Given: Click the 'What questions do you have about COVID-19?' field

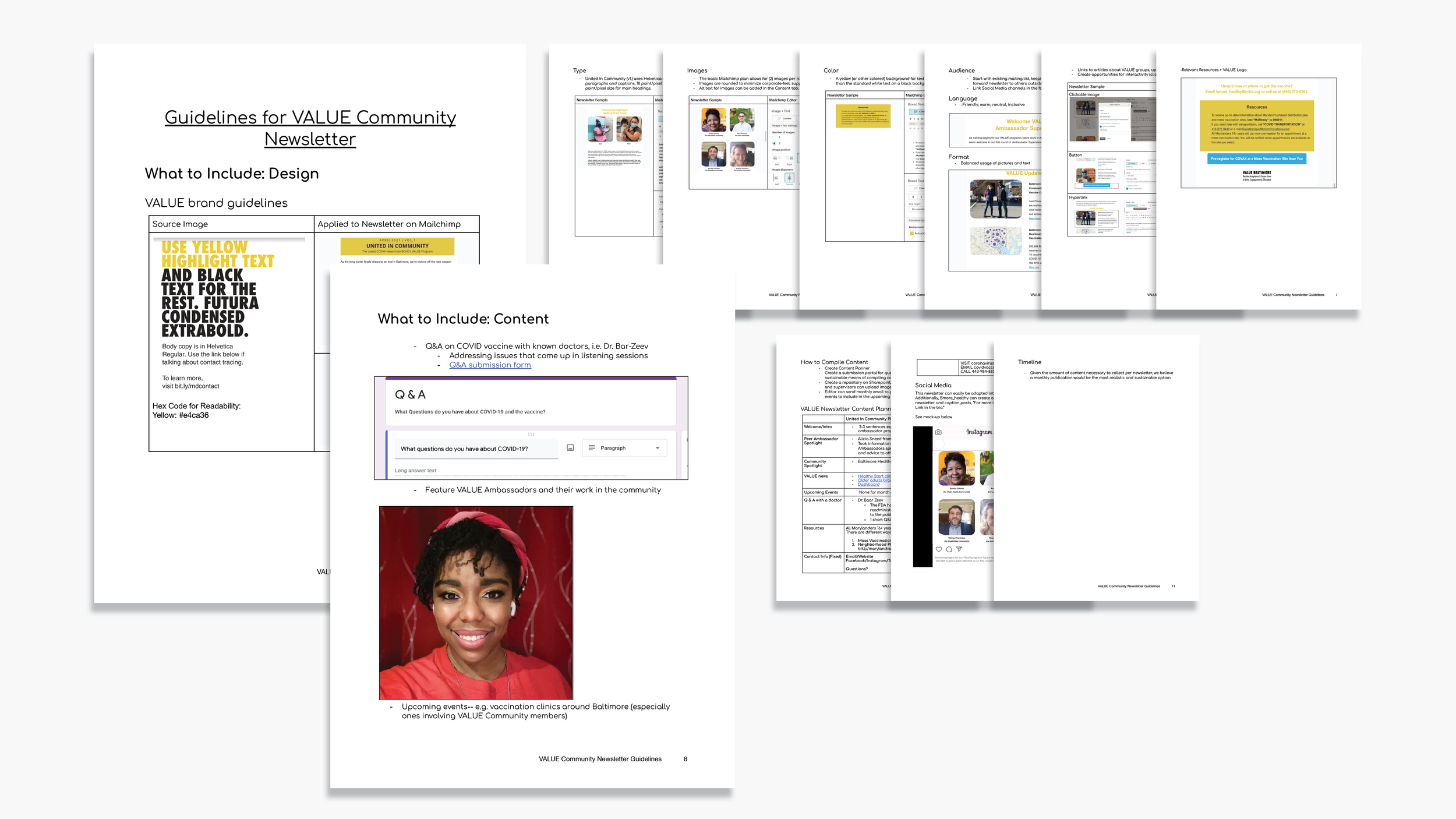Looking at the screenshot, I should [476, 449].
